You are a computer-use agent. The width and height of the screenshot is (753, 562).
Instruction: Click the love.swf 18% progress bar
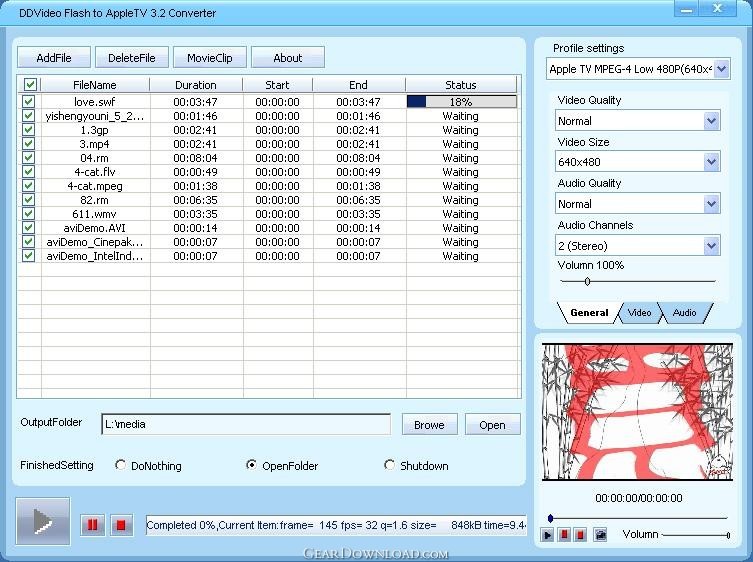click(462, 101)
